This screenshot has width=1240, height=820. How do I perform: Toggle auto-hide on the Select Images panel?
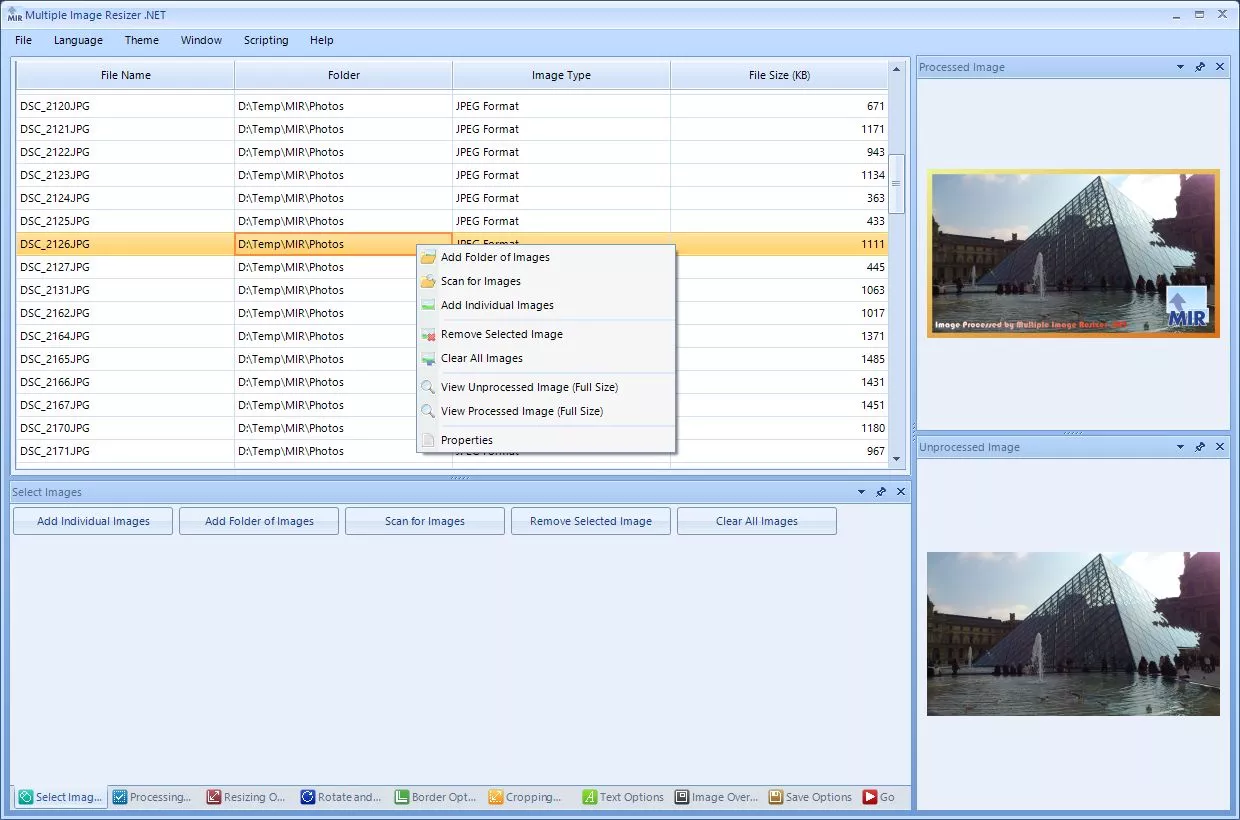pyautogui.click(x=880, y=491)
